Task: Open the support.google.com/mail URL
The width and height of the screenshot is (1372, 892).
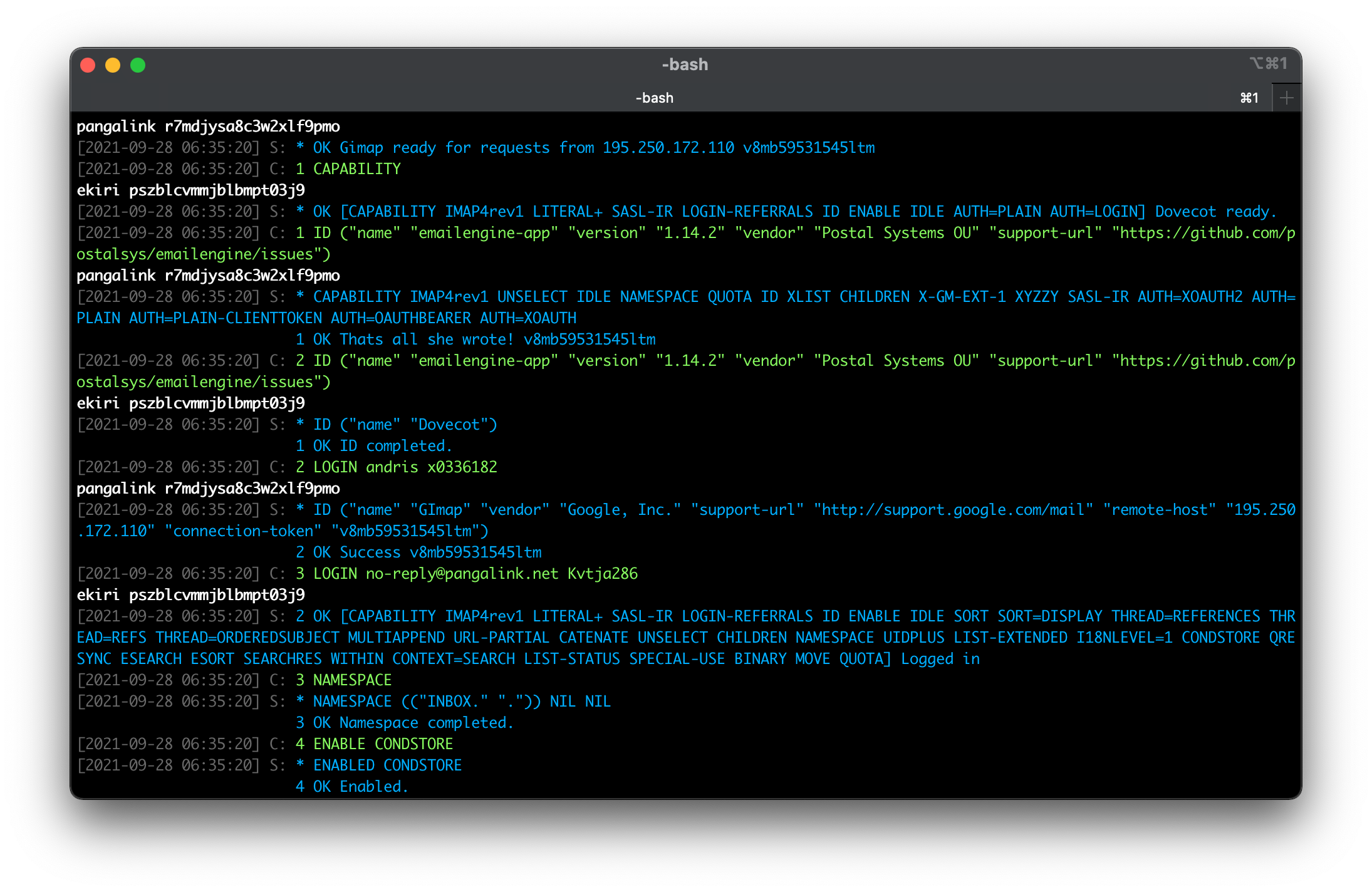Action: (x=953, y=510)
